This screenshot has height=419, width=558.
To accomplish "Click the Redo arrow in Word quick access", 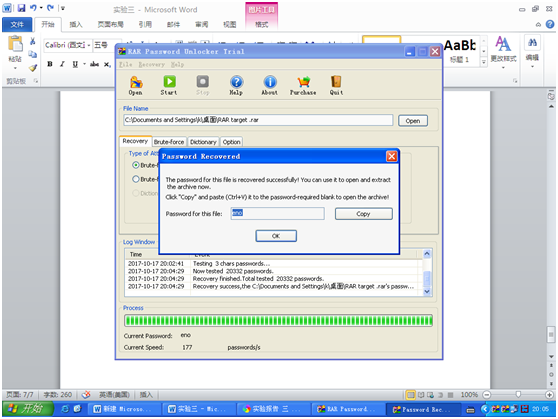I will (50, 8).
